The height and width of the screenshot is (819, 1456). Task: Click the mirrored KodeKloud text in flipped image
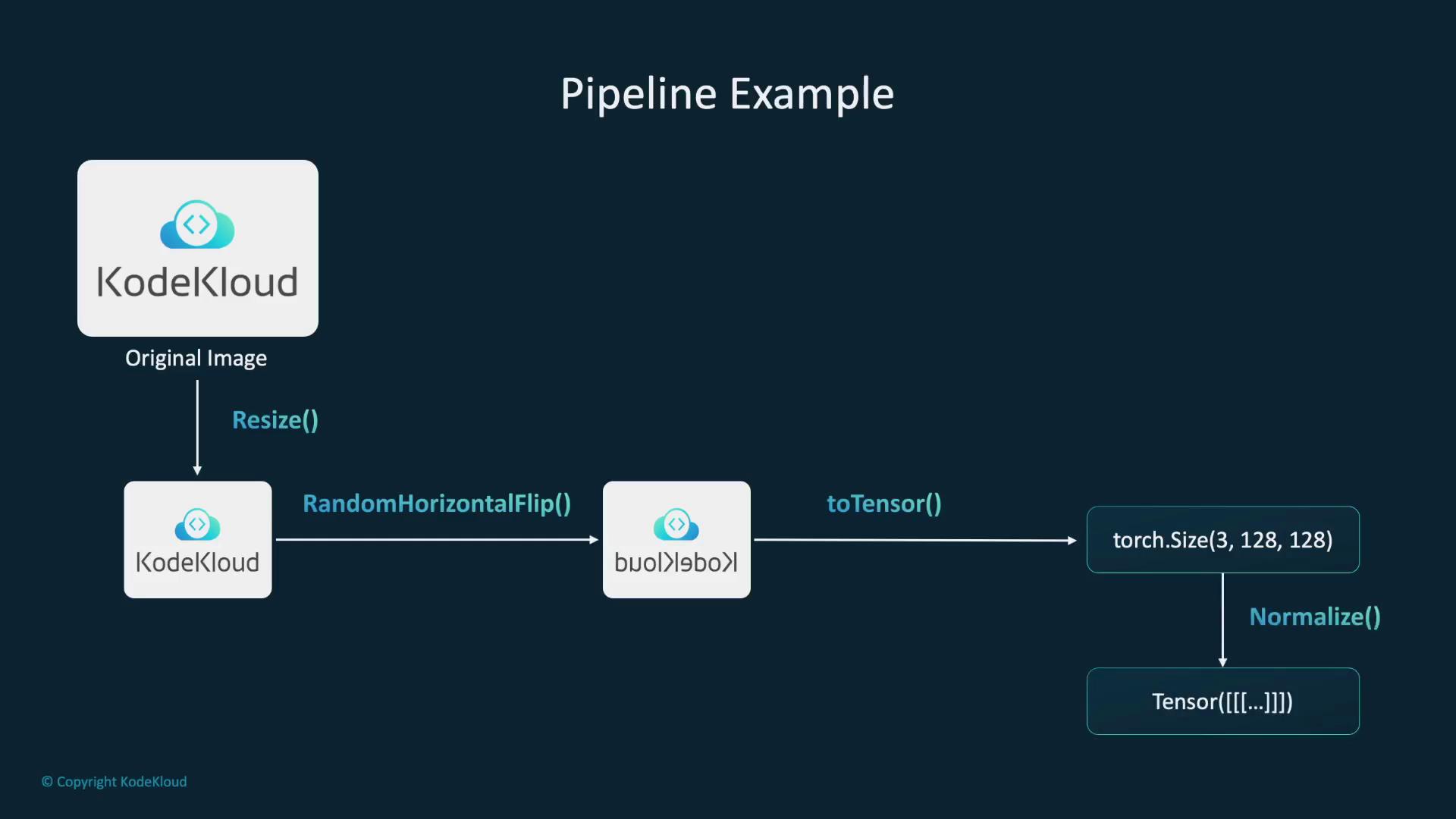[676, 563]
